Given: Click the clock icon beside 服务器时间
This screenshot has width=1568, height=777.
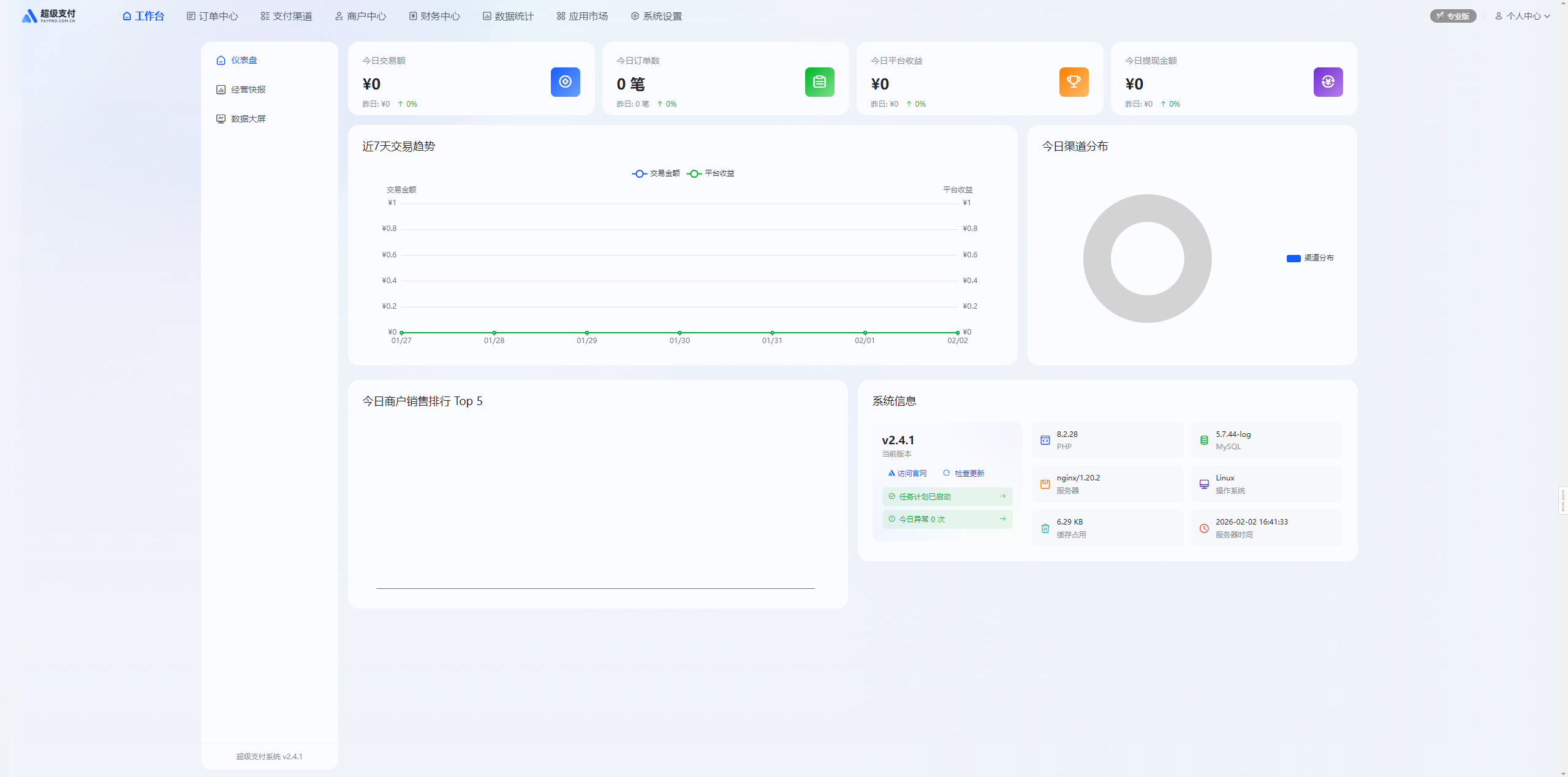Looking at the screenshot, I should (1204, 528).
